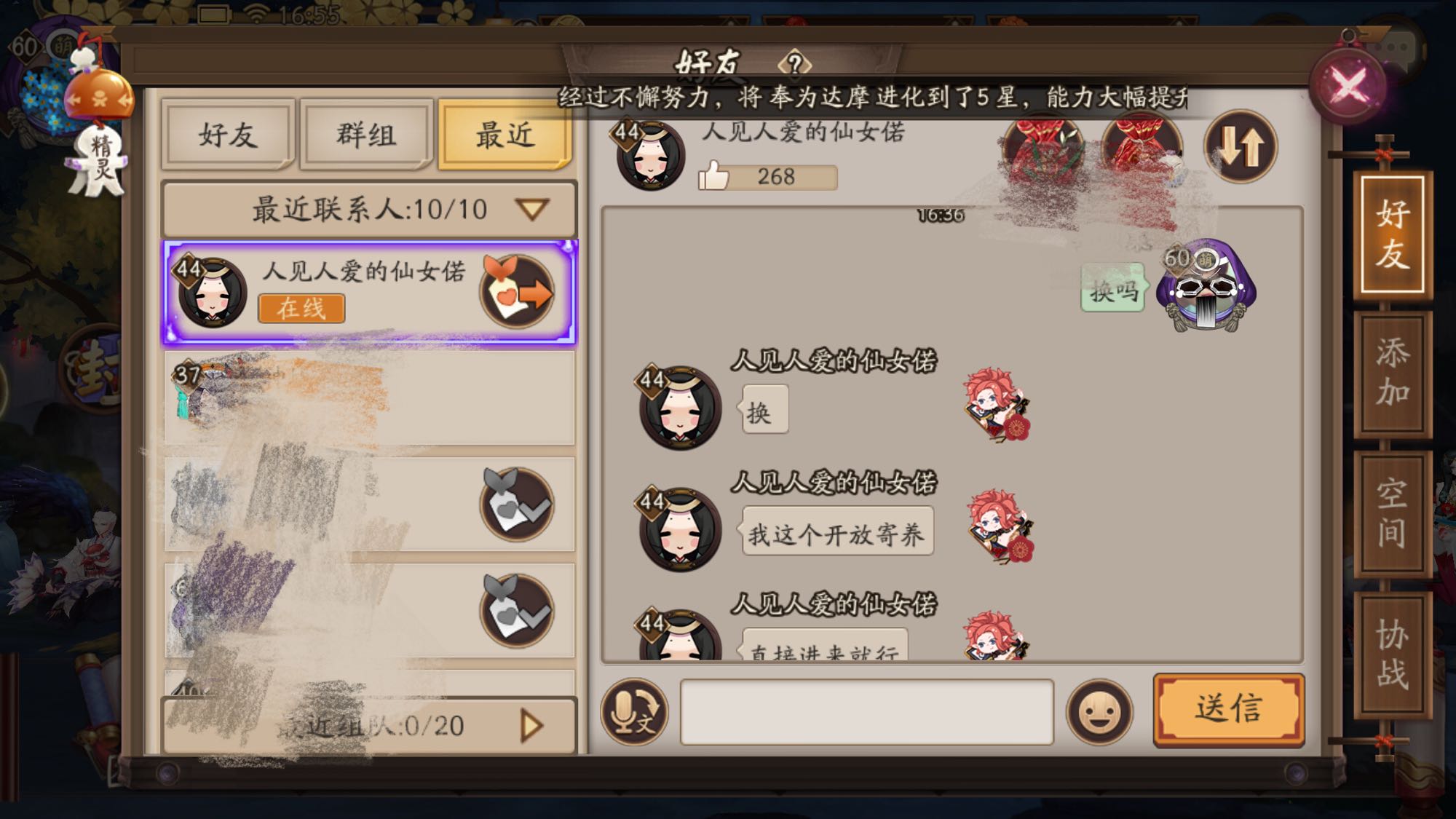The width and height of the screenshot is (1456, 819).
Task: Switch to the 好友 tab in the left panel
Action: (x=228, y=135)
